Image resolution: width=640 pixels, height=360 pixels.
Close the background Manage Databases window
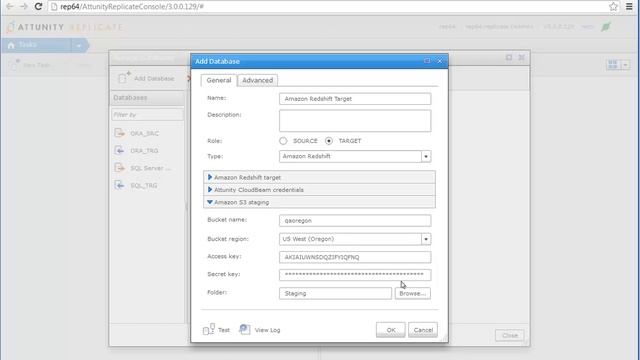pos(521,58)
